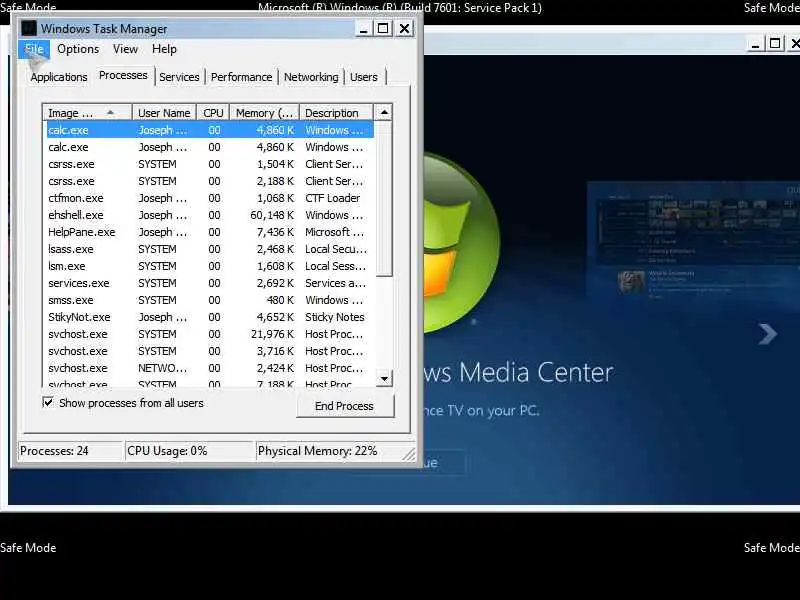800x600 pixels.
Task: Select the services.exe process
Action: [210, 283]
